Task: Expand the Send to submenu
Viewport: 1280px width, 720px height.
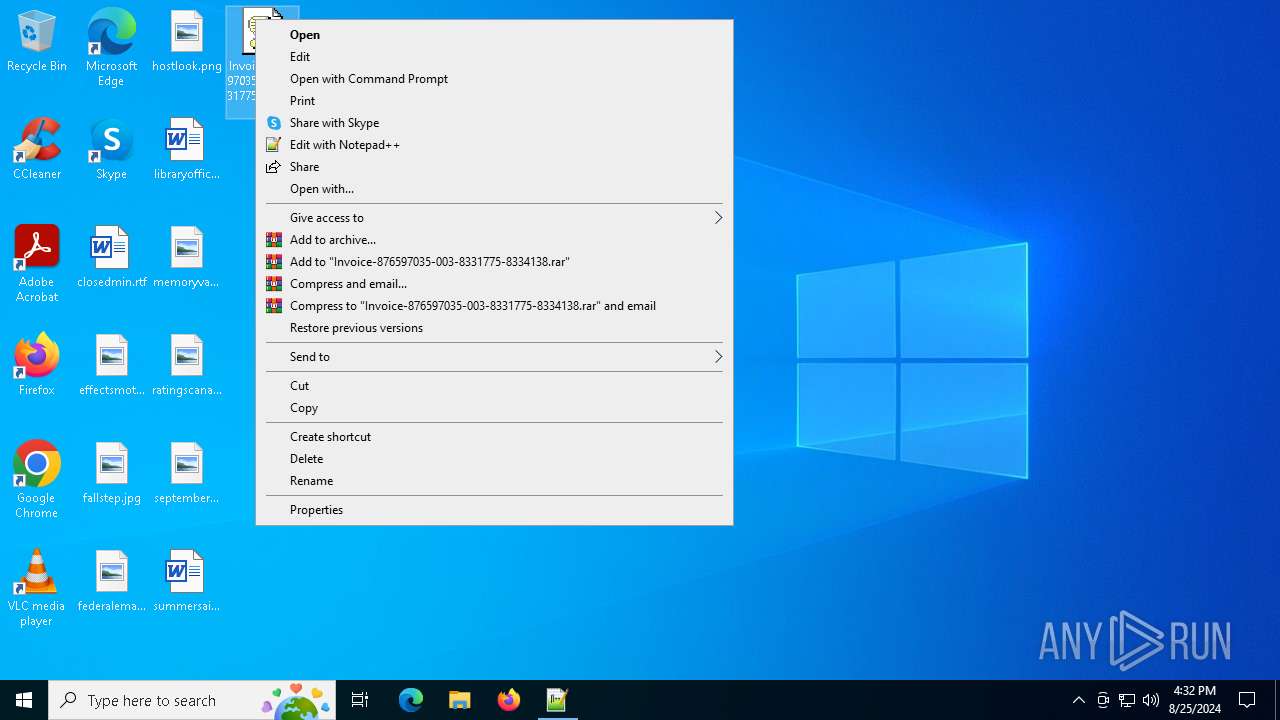Action: [494, 357]
